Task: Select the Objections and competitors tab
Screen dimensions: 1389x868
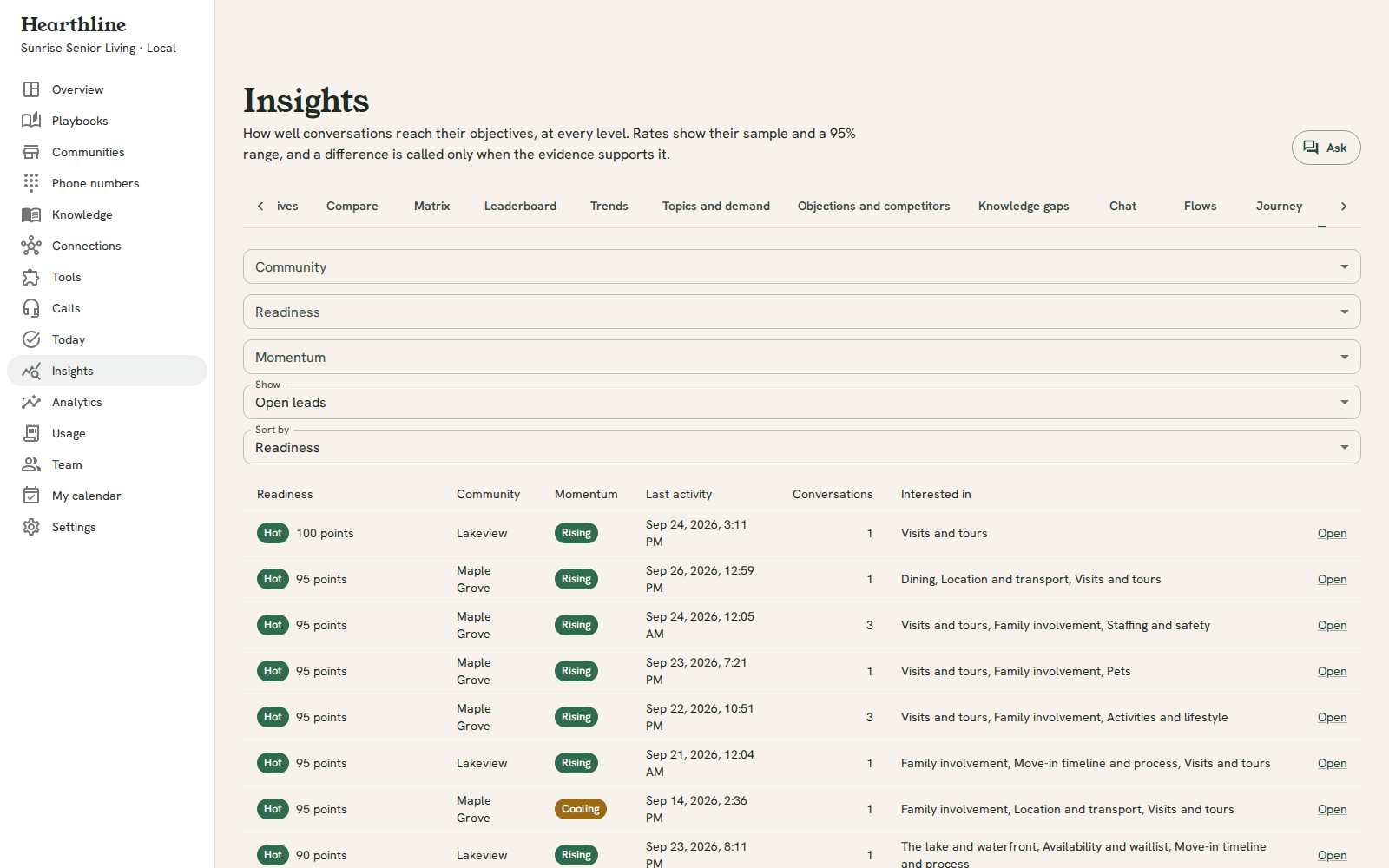Action: [x=873, y=207]
